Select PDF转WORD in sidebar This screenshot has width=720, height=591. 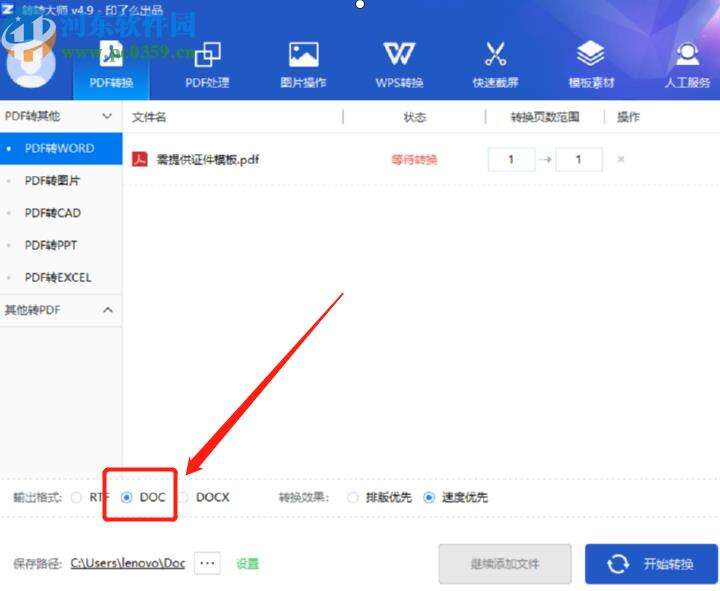(x=61, y=149)
